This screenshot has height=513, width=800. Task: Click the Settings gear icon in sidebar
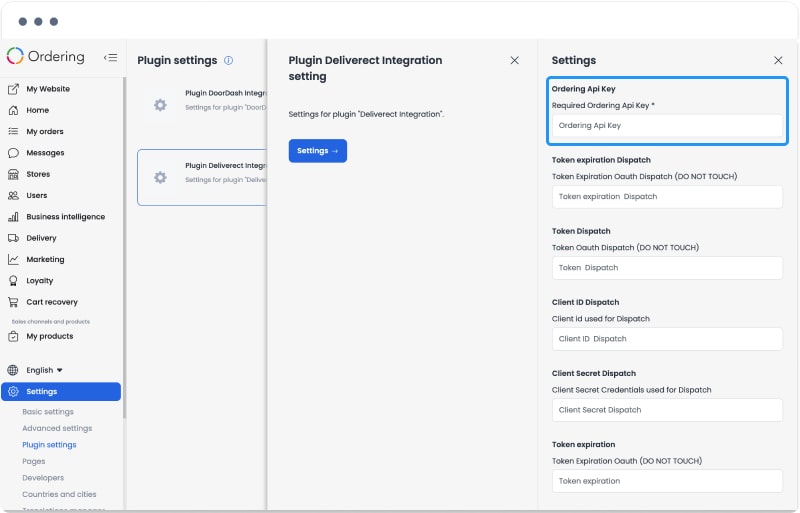pyautogui.click(x=13, y=392)
